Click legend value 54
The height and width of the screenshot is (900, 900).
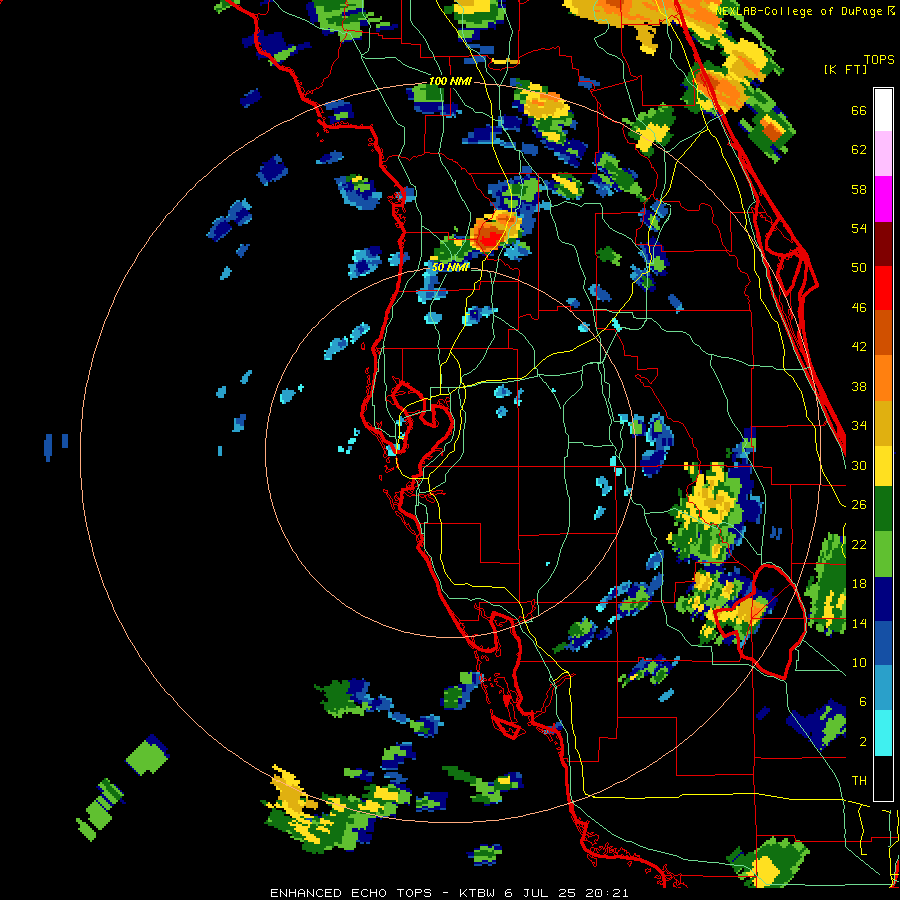tap(859, 228)
